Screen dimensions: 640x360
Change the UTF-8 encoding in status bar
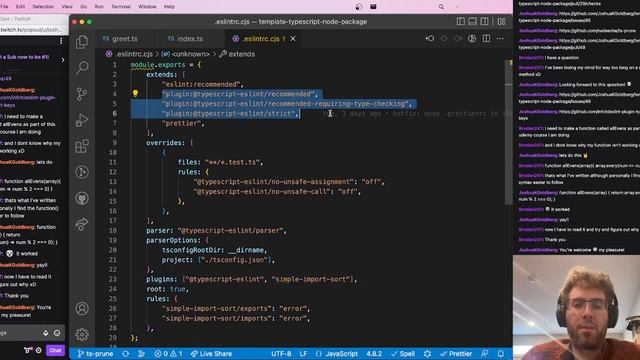click(x=281, y=354)
